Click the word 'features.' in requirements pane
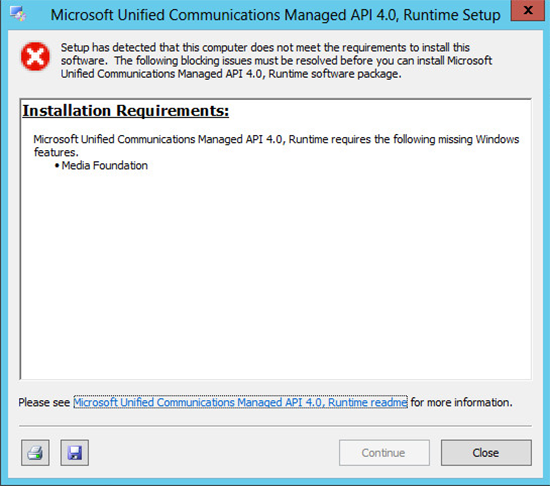The height and width of the screenshot is (486, 550). tap(56, 153)
